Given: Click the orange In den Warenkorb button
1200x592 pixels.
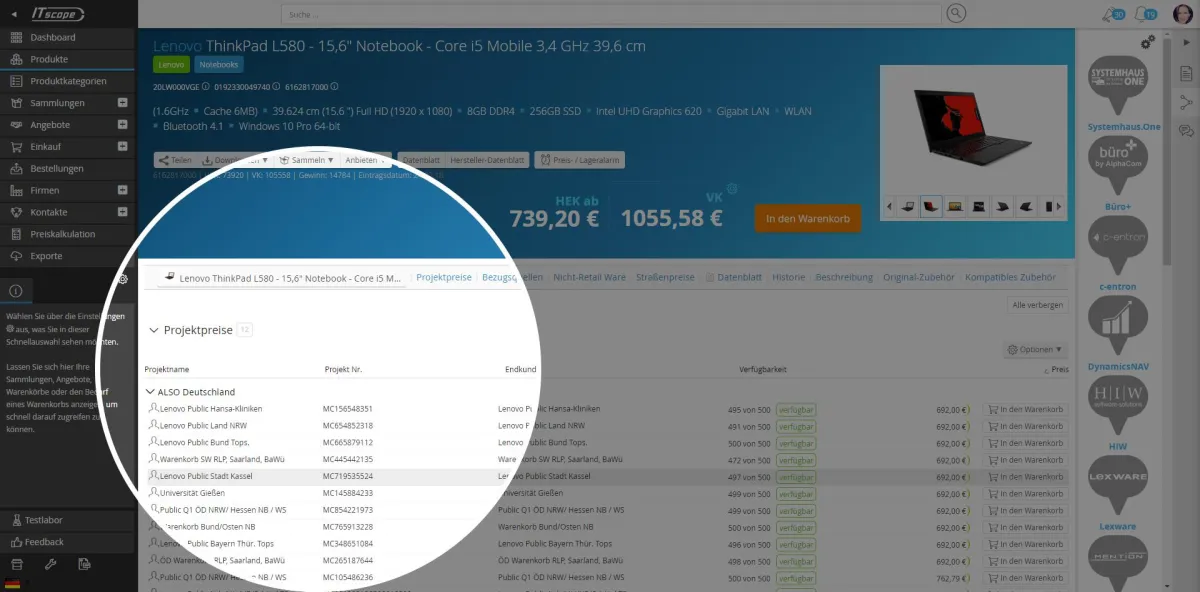Looking at the screenshot, I should 807,217.
